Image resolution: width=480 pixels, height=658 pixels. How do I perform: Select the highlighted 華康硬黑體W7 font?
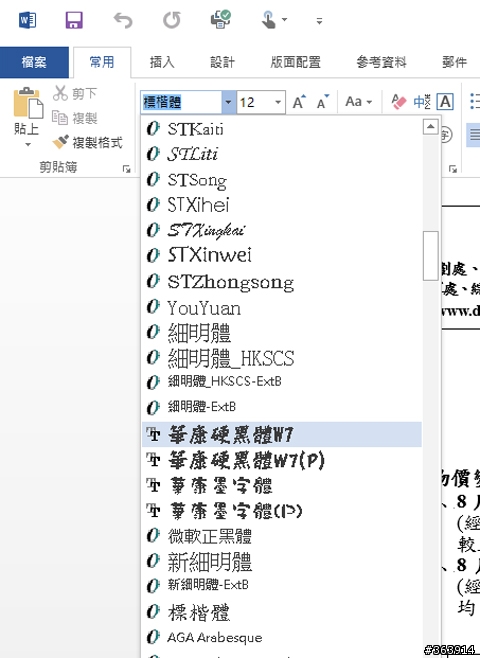pyautogui.click(x=282, y=434)
